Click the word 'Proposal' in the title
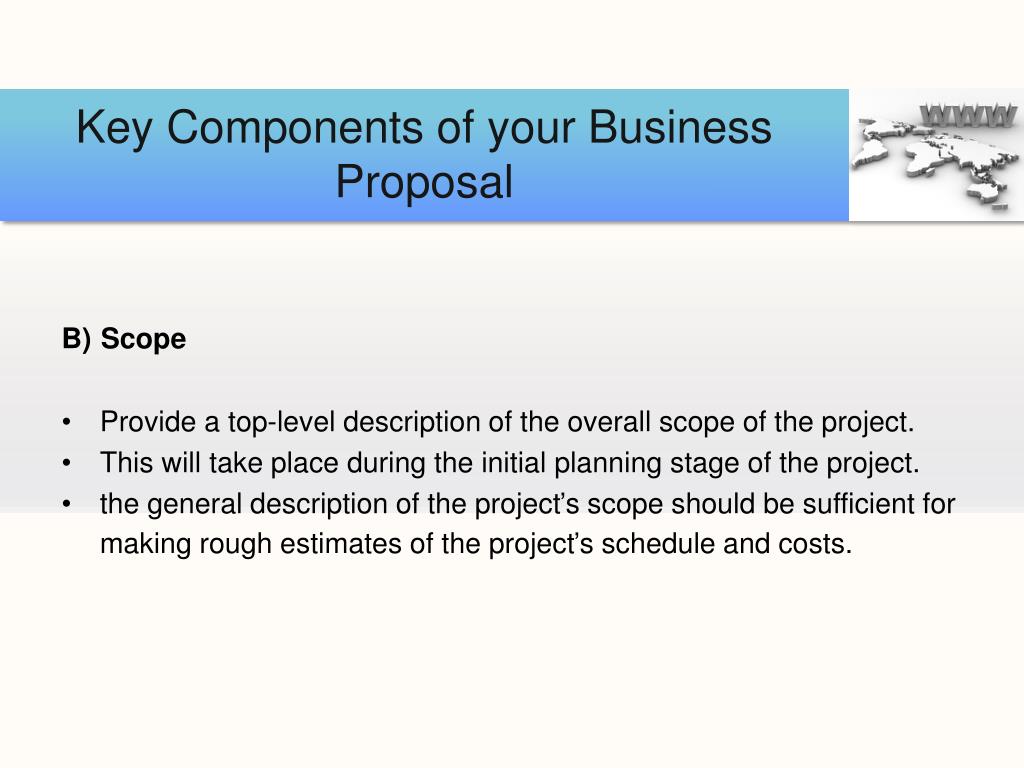1024x768 pixels. pyautogui.click(x=424, y=182)
